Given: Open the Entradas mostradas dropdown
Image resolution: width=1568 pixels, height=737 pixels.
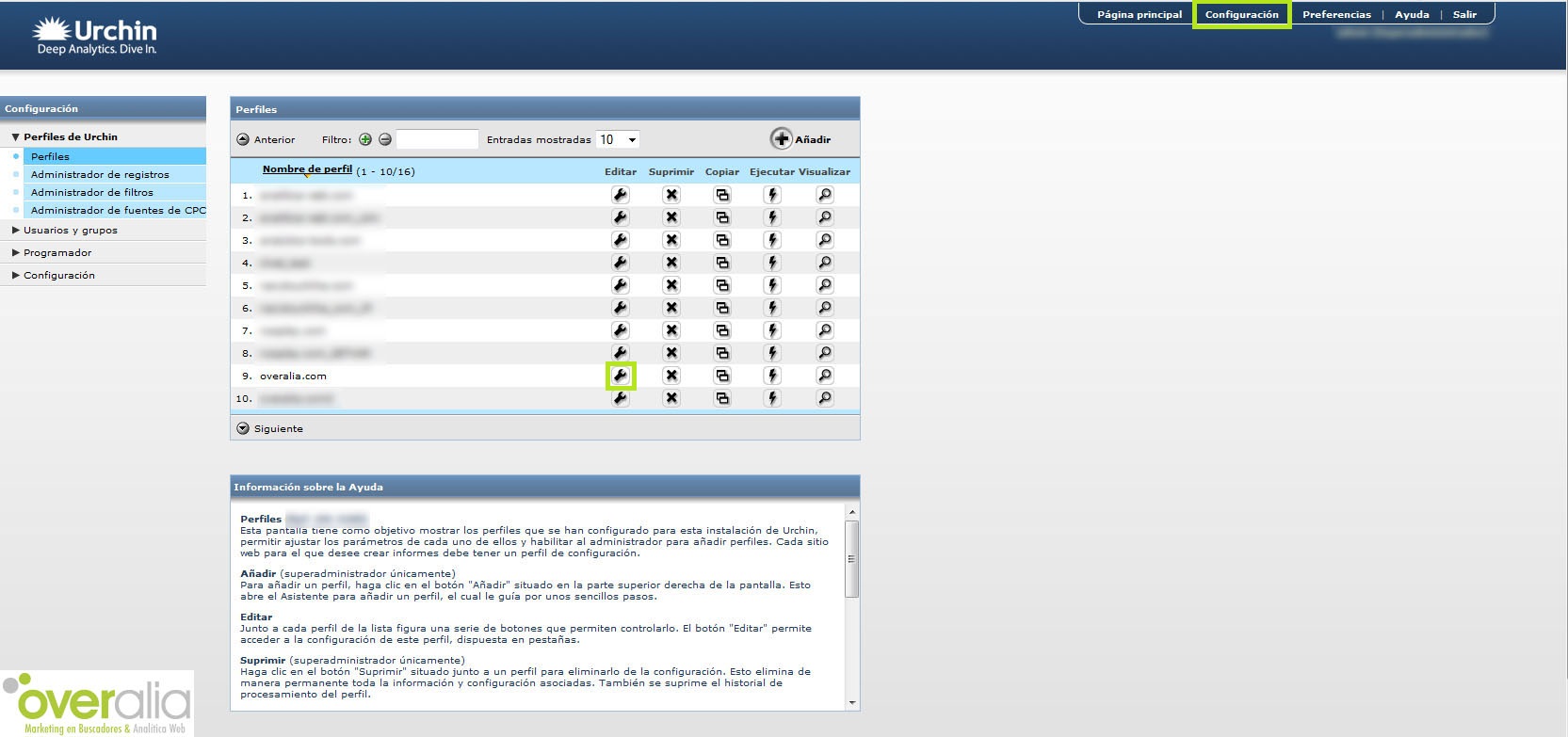Looking at the screenshot, I should coord(618,139).
